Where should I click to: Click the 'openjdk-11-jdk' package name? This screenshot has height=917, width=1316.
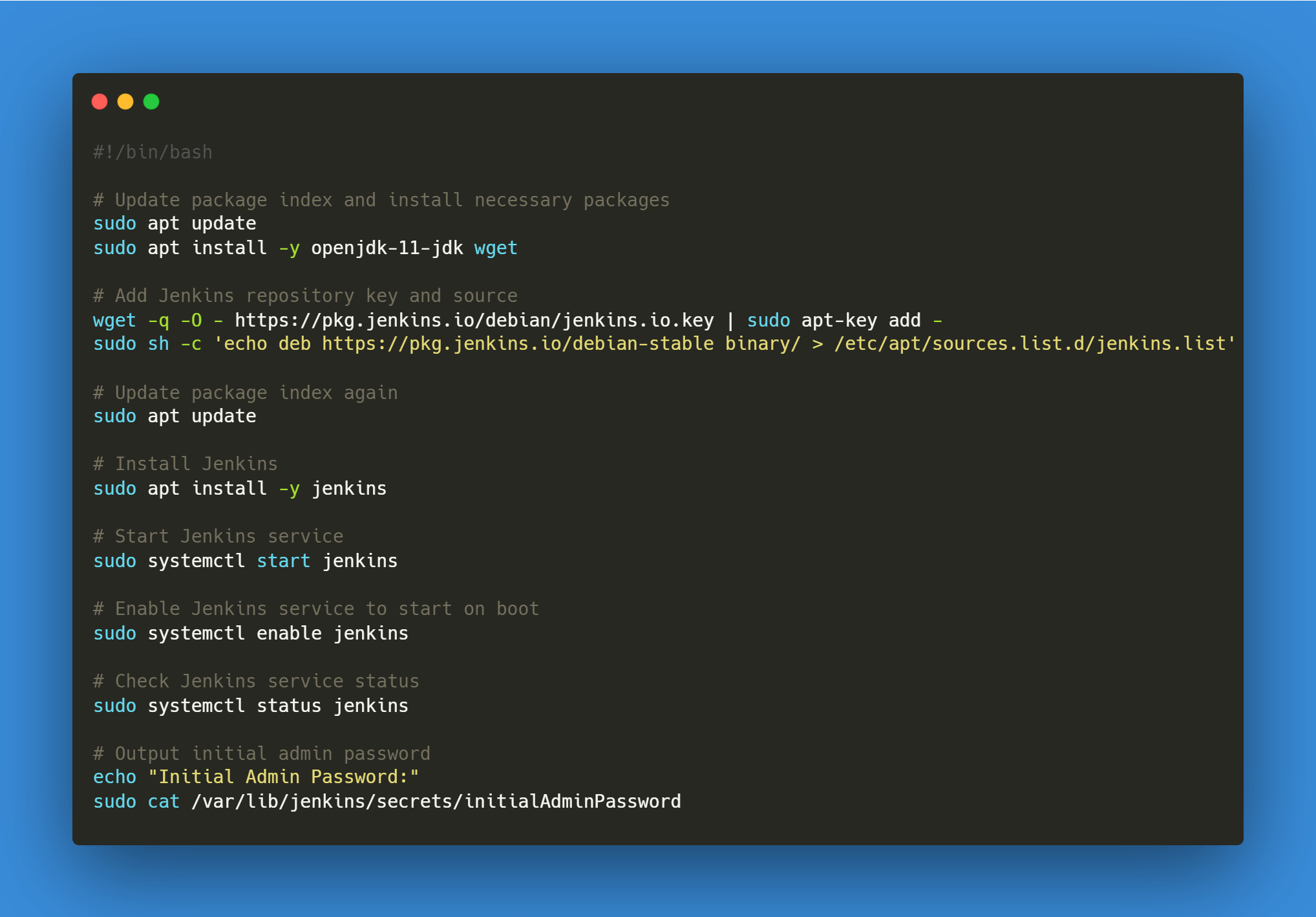point(387,248)
